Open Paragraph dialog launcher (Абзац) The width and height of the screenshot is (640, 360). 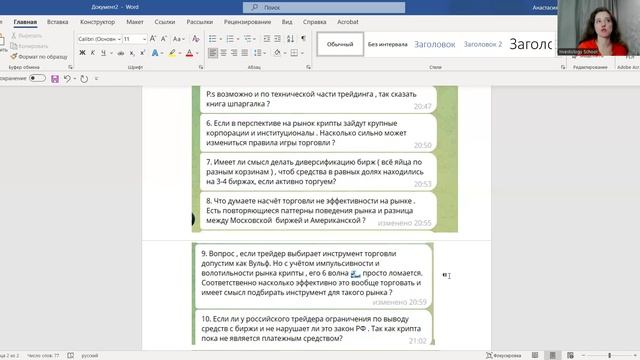(x=308, y=67)
